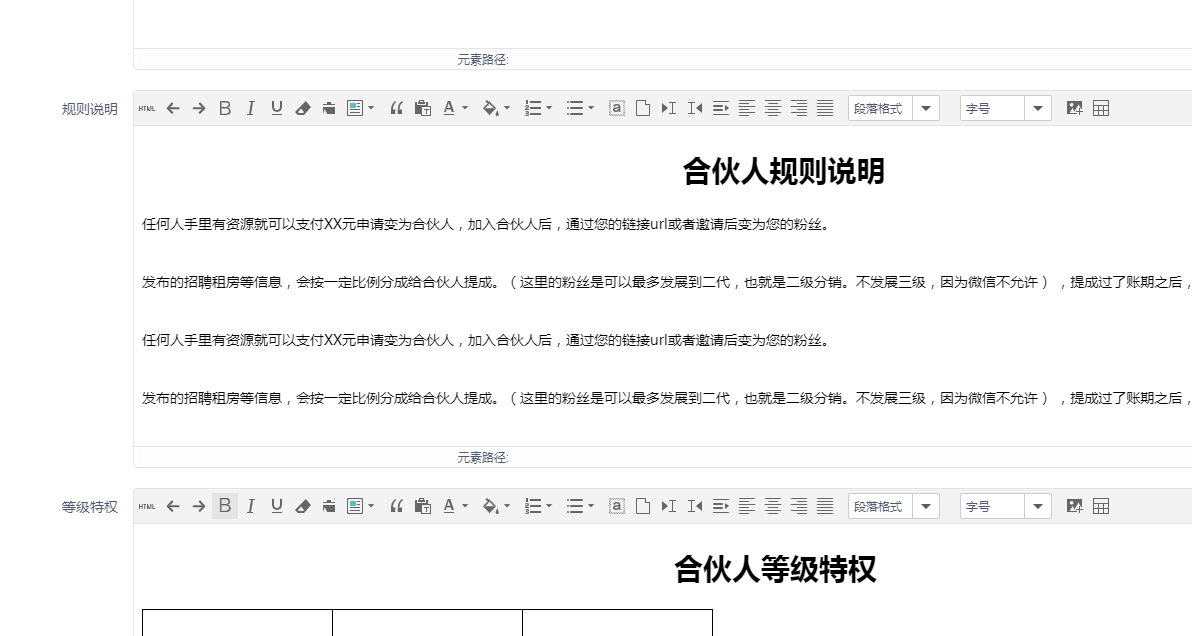1192x636 pixels.
Task: Insert image in the 规则说明 editor
Action: [1075, 109]
